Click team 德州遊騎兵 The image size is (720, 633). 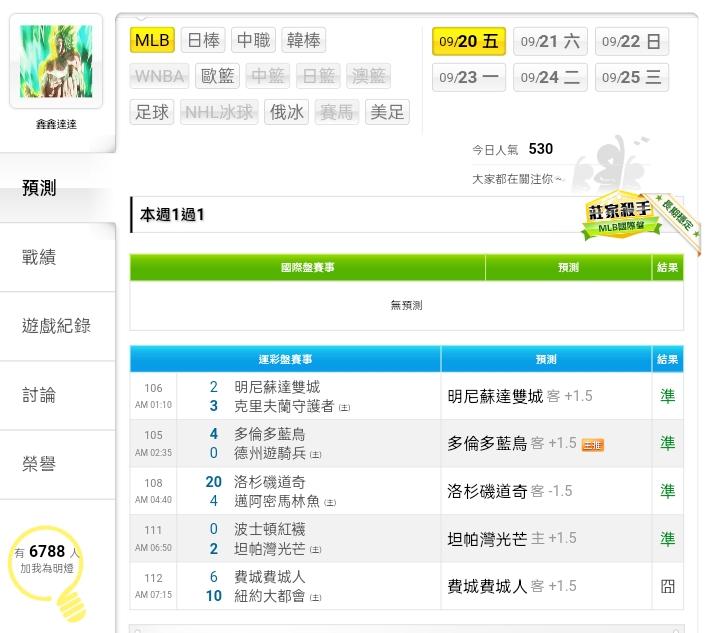coord(270,453)
